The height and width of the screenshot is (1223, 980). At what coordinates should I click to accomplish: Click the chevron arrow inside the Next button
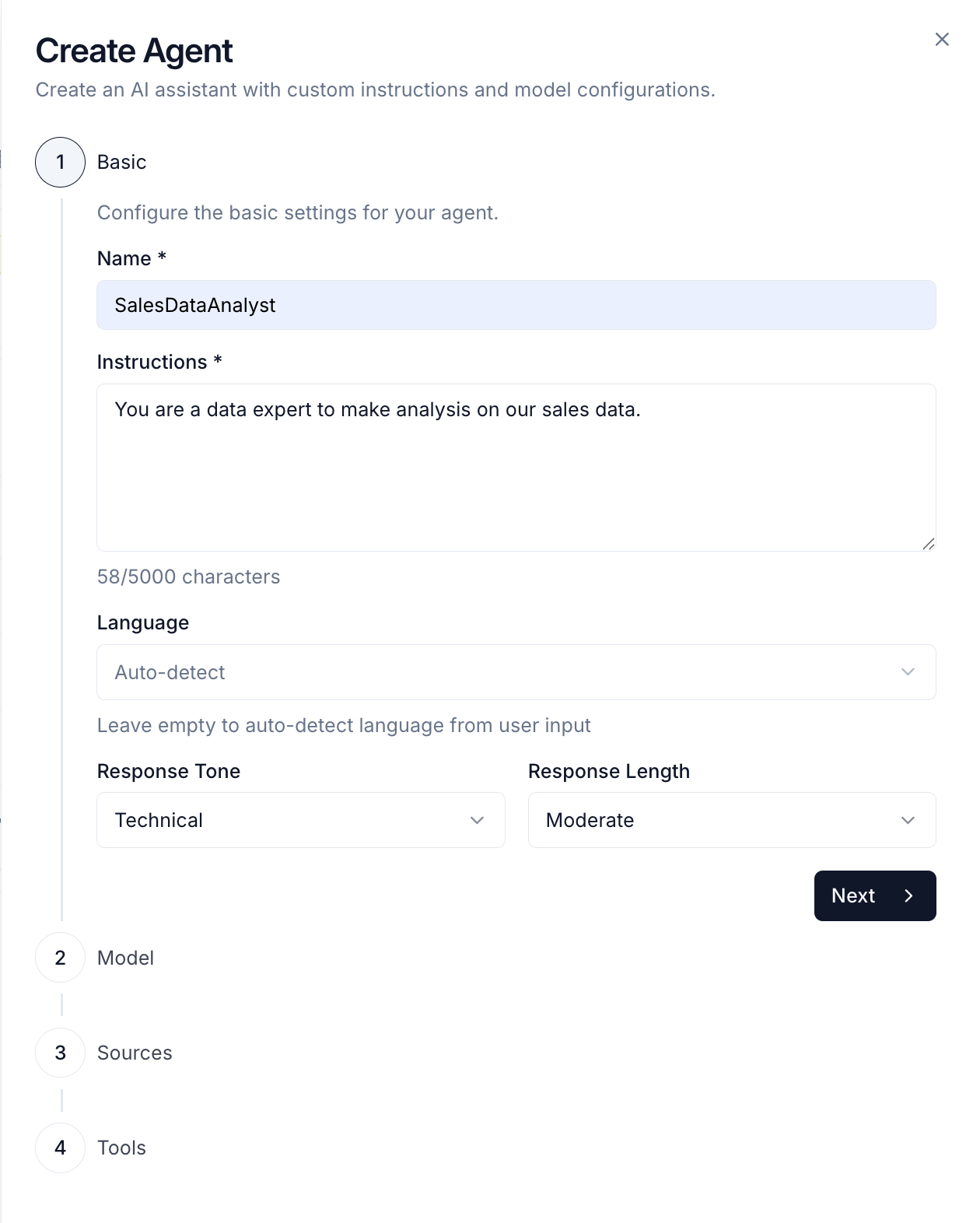(908, 895)
